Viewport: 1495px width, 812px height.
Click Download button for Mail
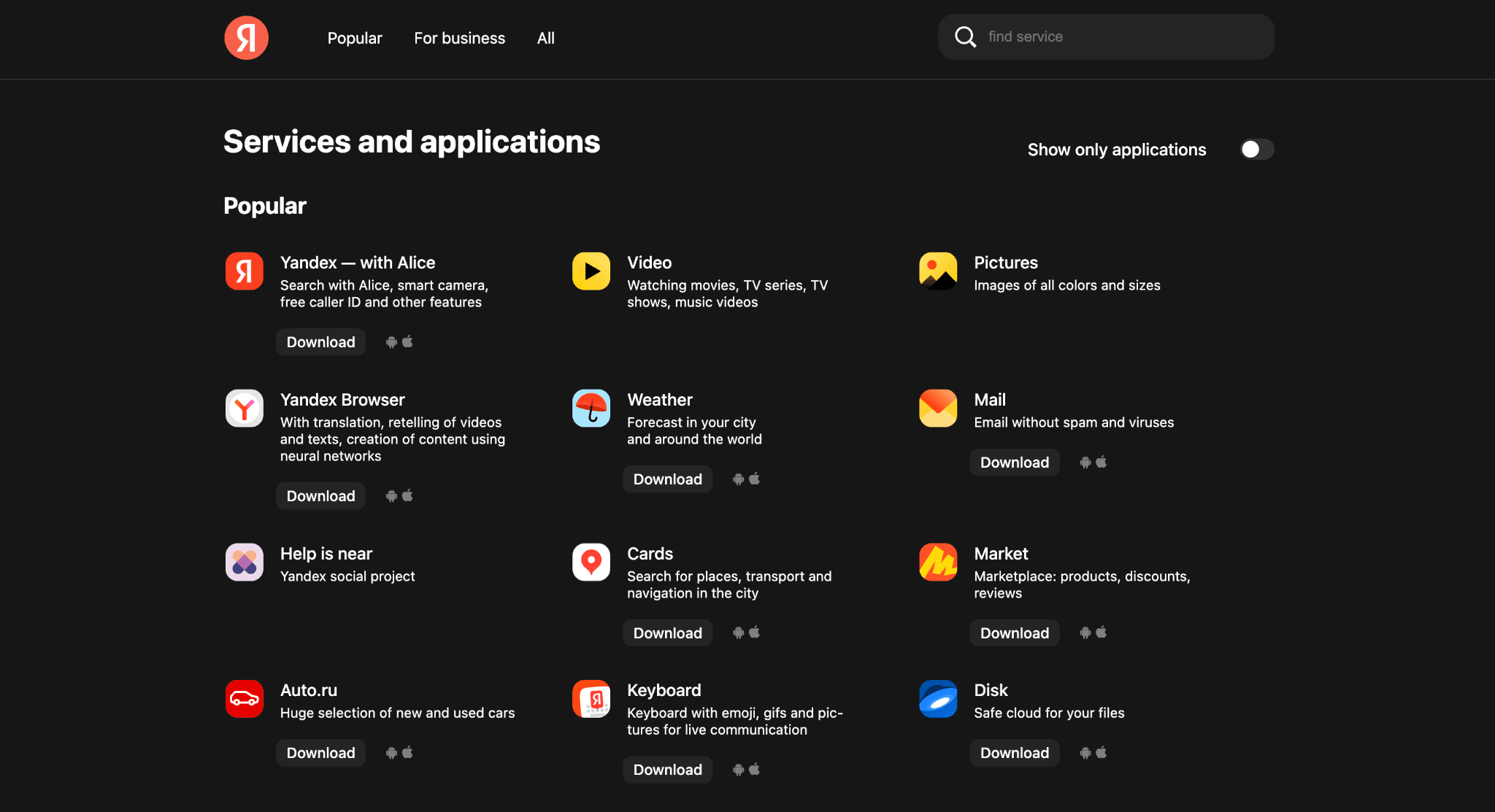[1014, 463]
